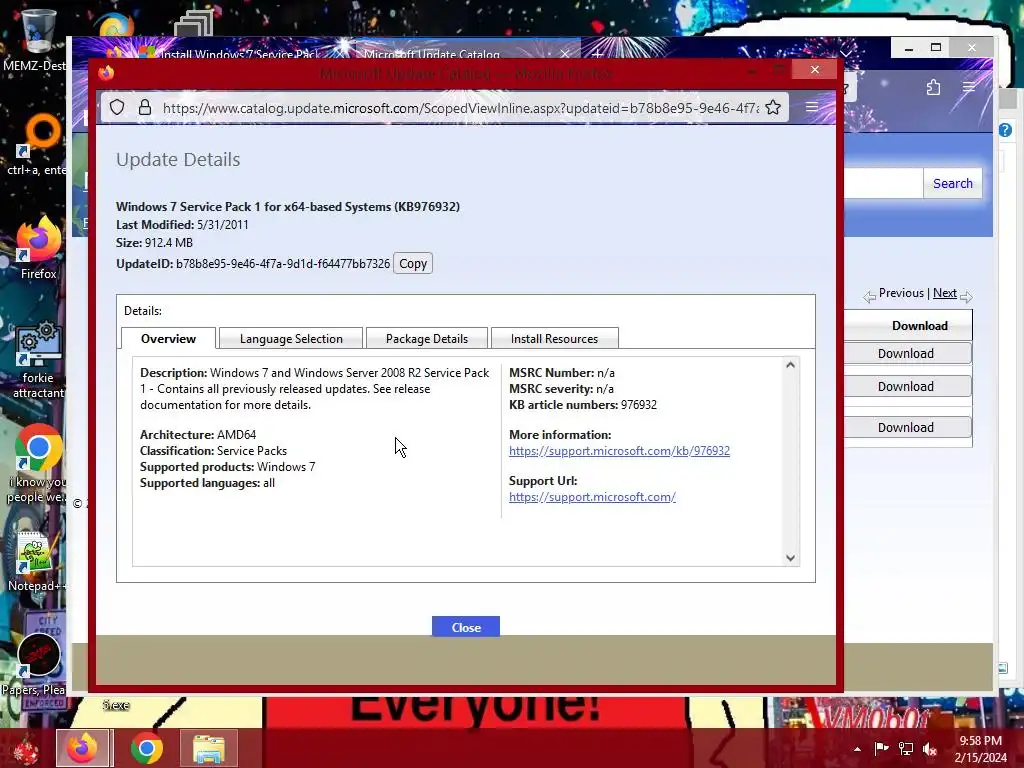Click the padlock site security icon
1024x768 pixels.
(x=145, y=108)
